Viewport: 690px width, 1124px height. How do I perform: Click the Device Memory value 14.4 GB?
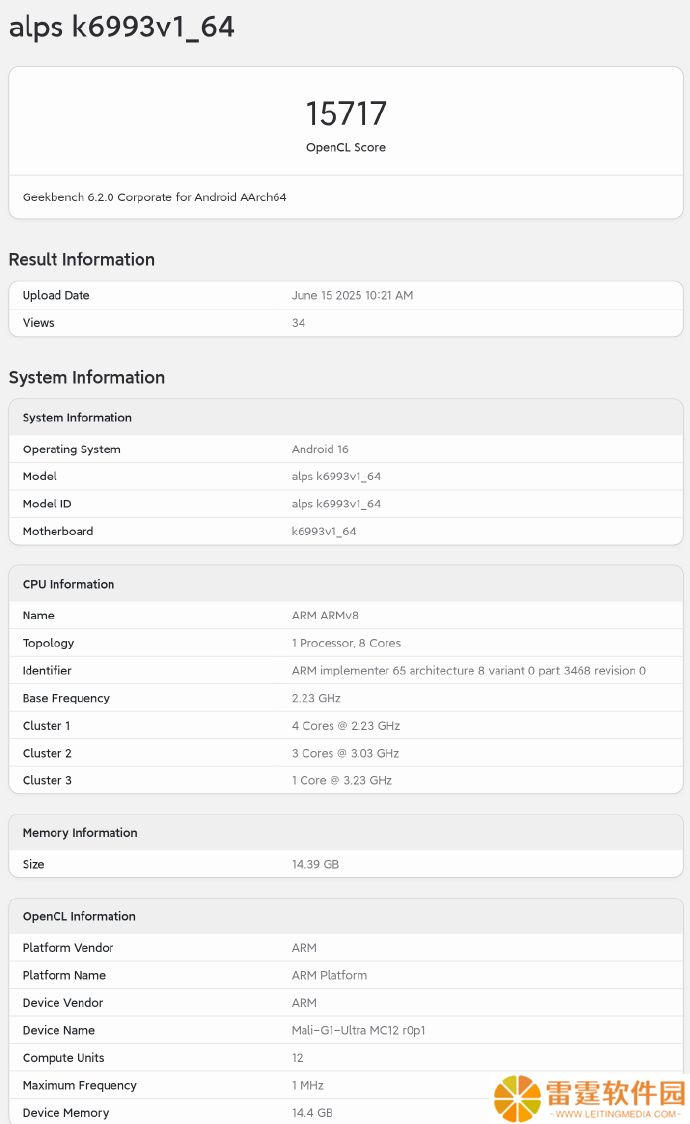312,1113
